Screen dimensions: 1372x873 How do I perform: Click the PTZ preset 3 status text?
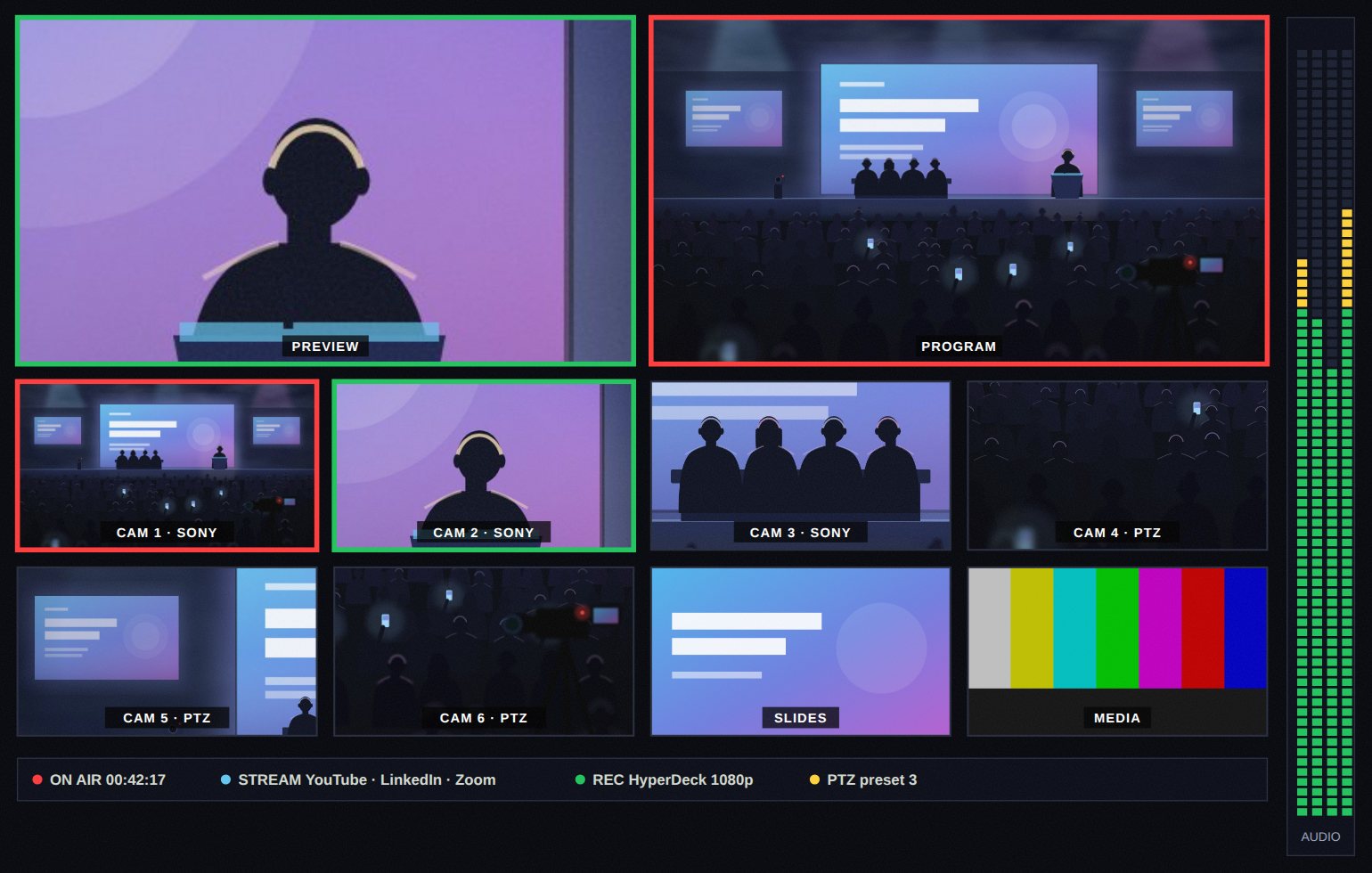[871, 779]
